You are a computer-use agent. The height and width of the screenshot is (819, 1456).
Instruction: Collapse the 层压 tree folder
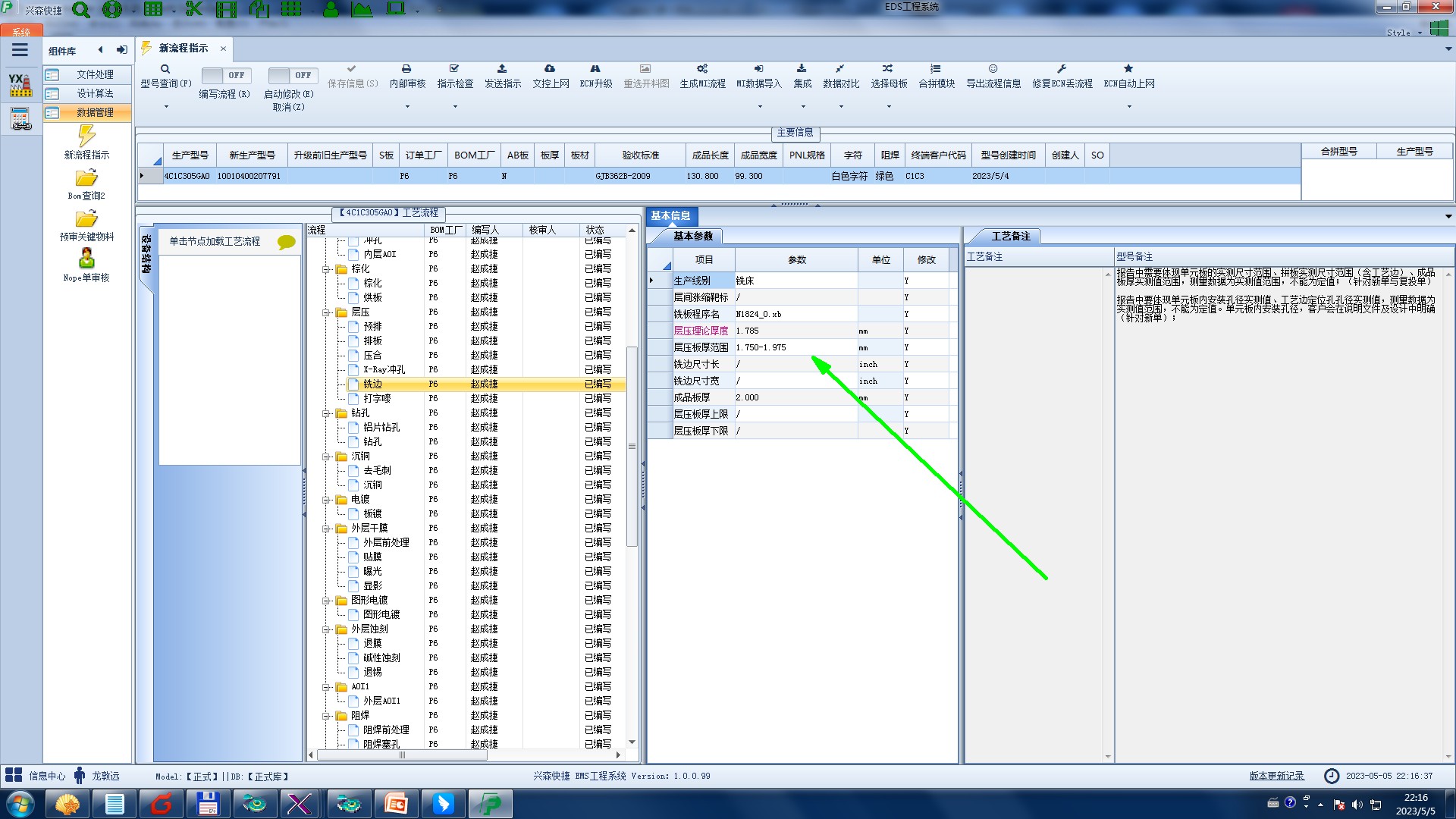[x=327, y=312]
